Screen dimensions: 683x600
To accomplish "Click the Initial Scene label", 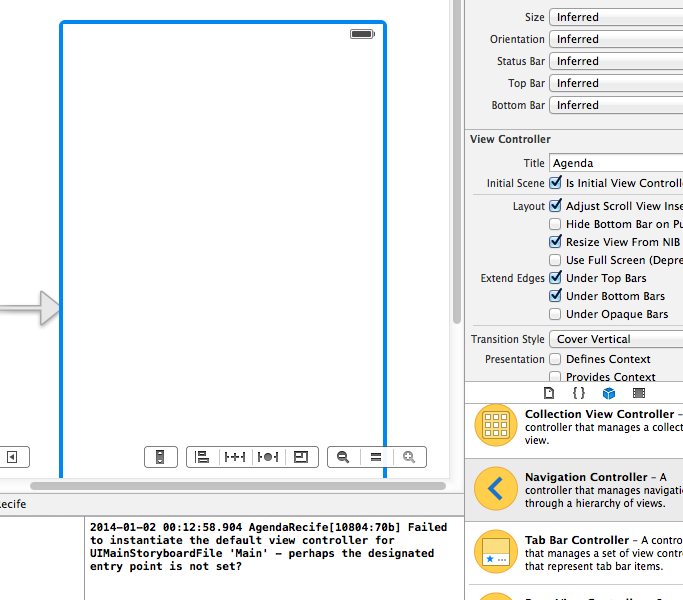I will click(x=515, y=183).
